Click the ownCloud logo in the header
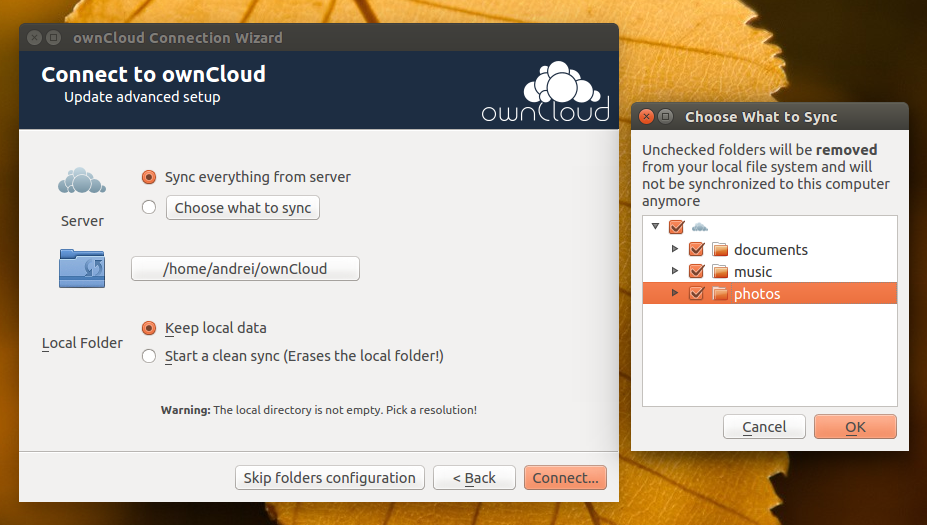The image size is (927, 525). 545,92
